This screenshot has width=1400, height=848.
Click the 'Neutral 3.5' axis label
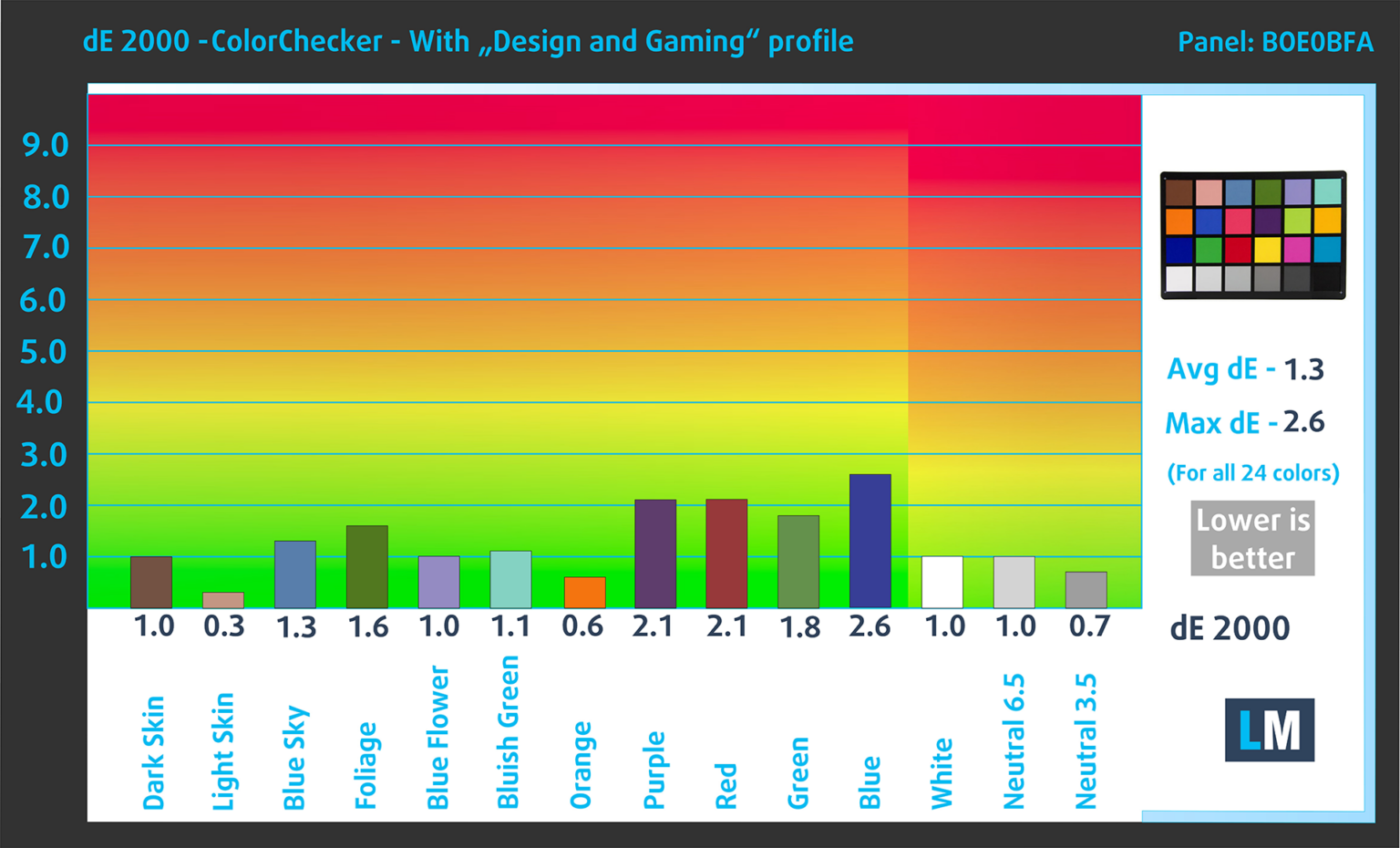tap(1086, 740)
